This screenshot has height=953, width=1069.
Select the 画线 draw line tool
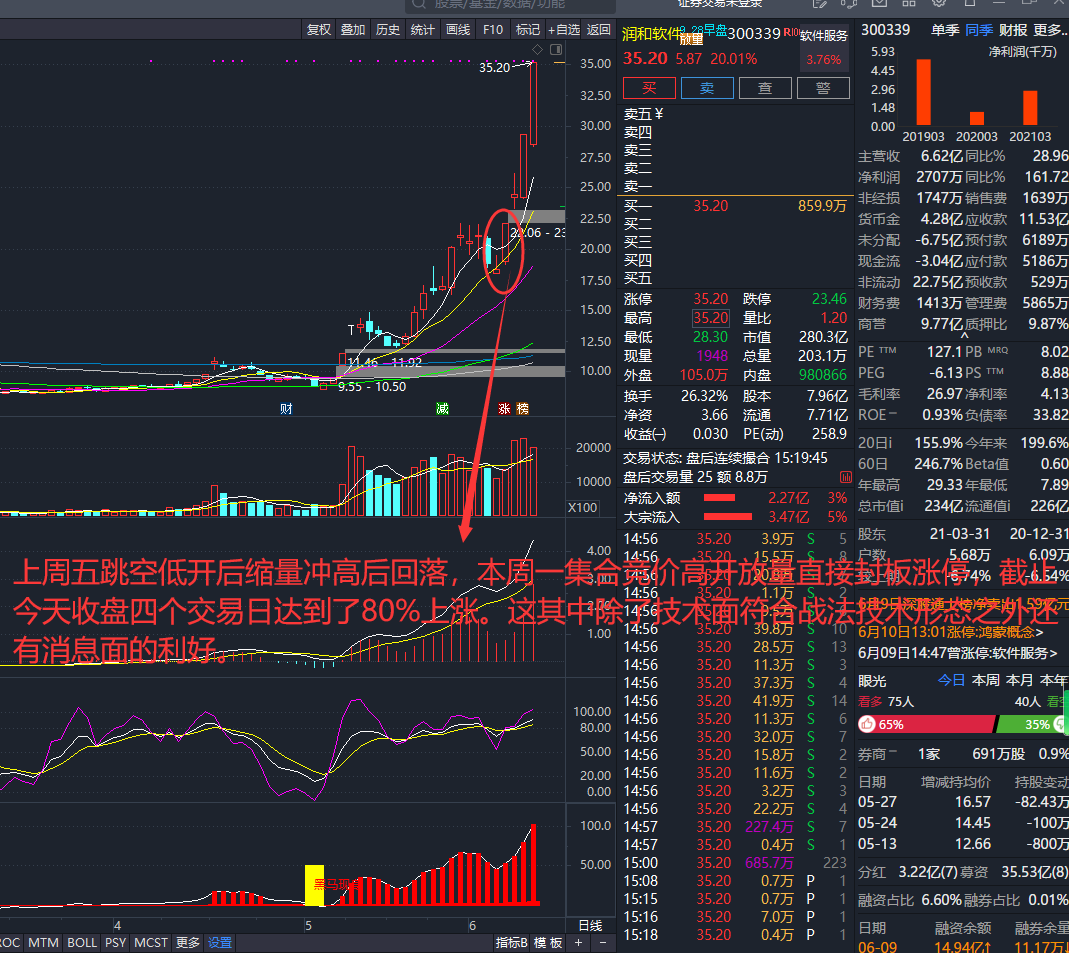click(x=458, y=29)
